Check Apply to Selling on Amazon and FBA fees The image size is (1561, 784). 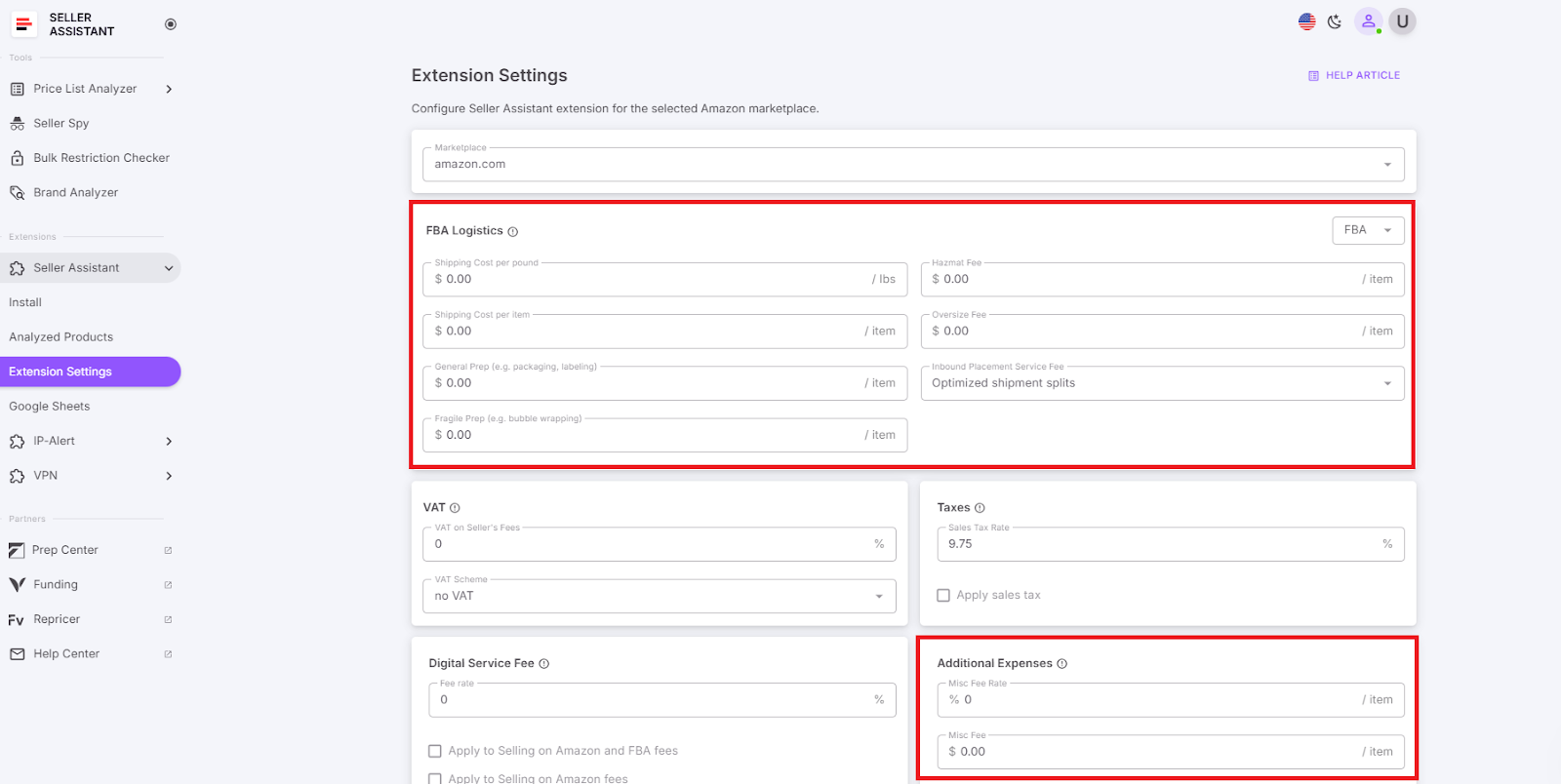[x=435, y=752]
